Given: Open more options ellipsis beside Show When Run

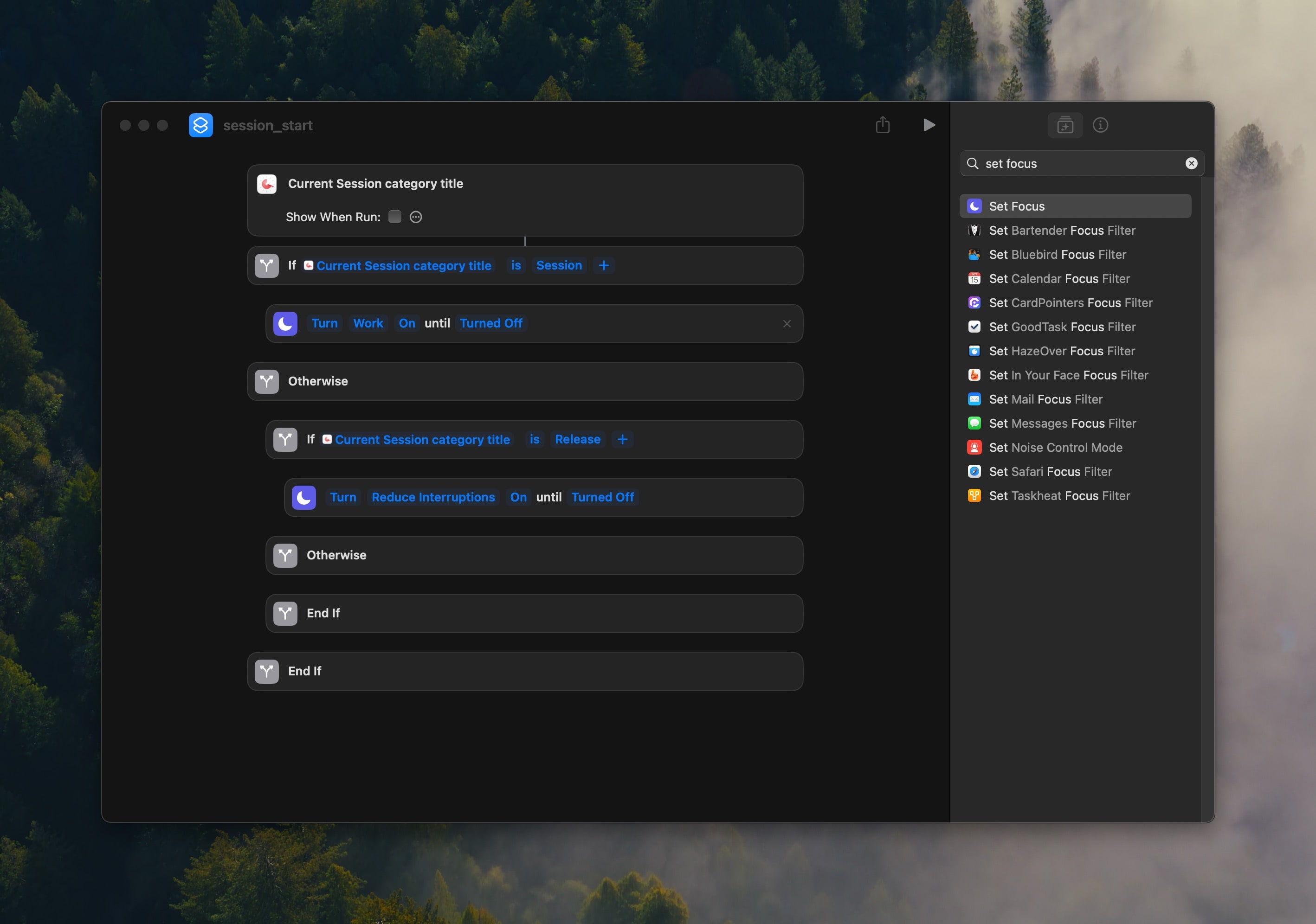Looking at the screenshot, I should tap(415, 217).
